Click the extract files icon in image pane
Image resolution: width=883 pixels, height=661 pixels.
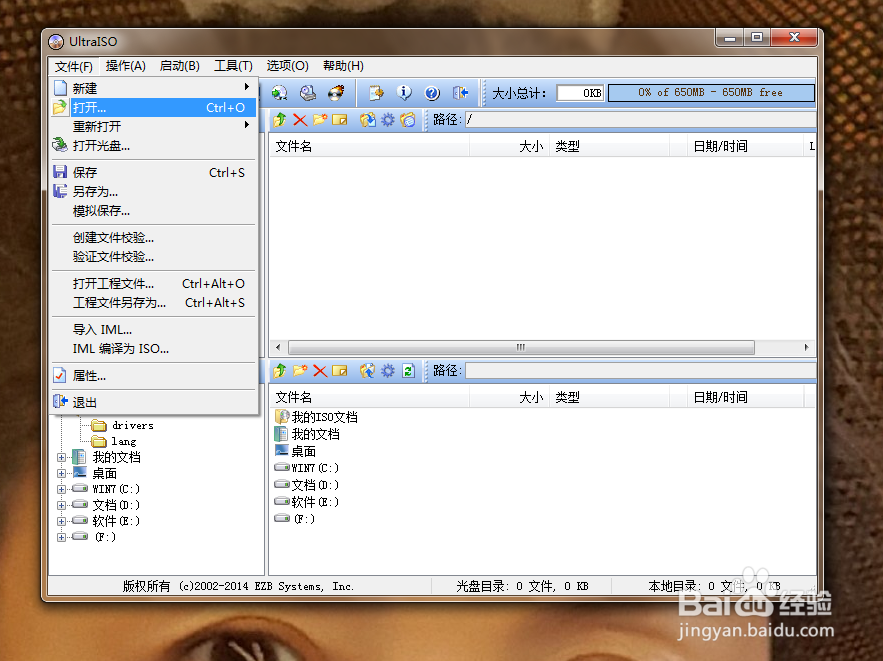point(368,119)
